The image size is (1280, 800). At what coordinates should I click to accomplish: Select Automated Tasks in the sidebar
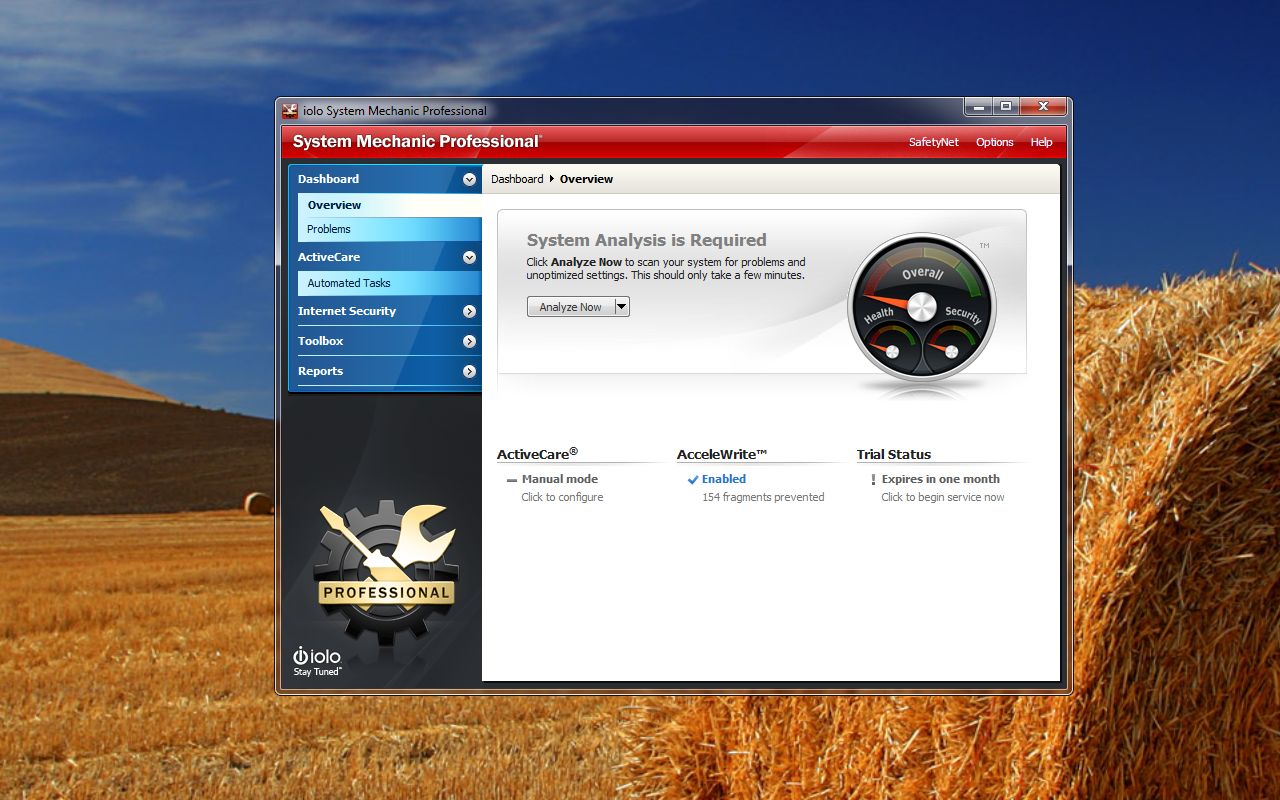389,283
